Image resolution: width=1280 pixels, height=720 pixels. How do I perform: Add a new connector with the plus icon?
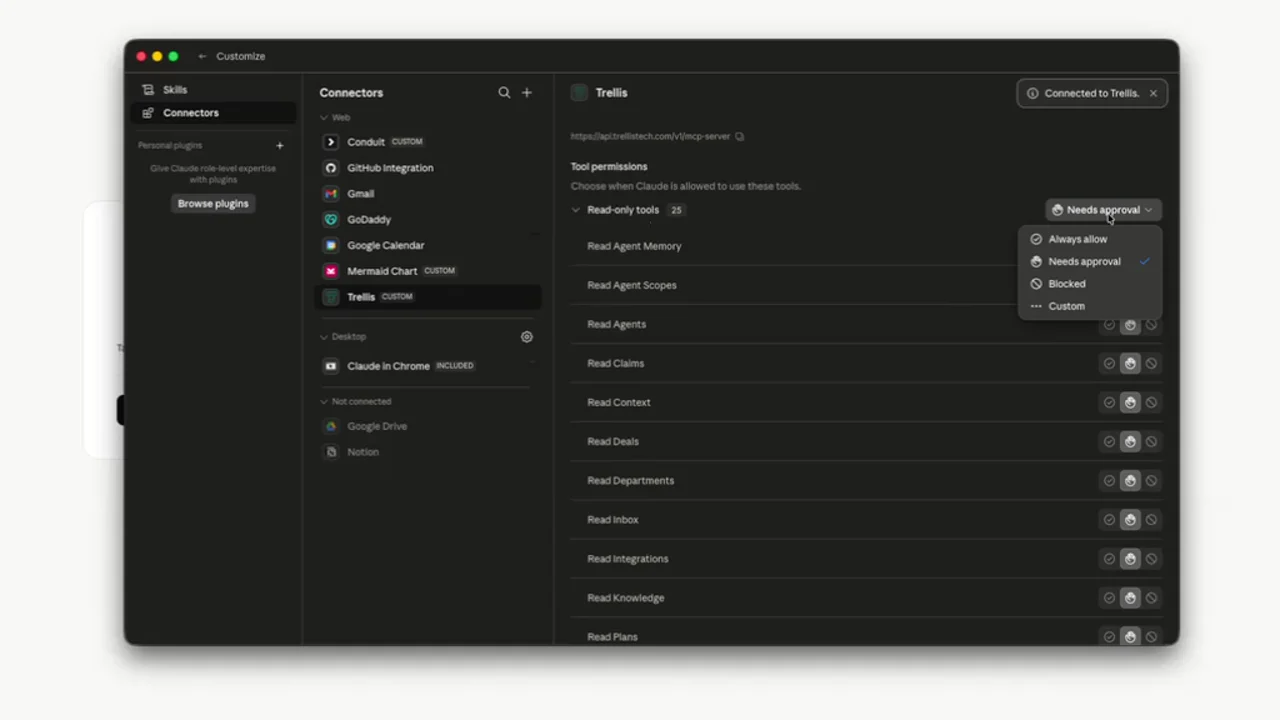(x=527, y=93)
